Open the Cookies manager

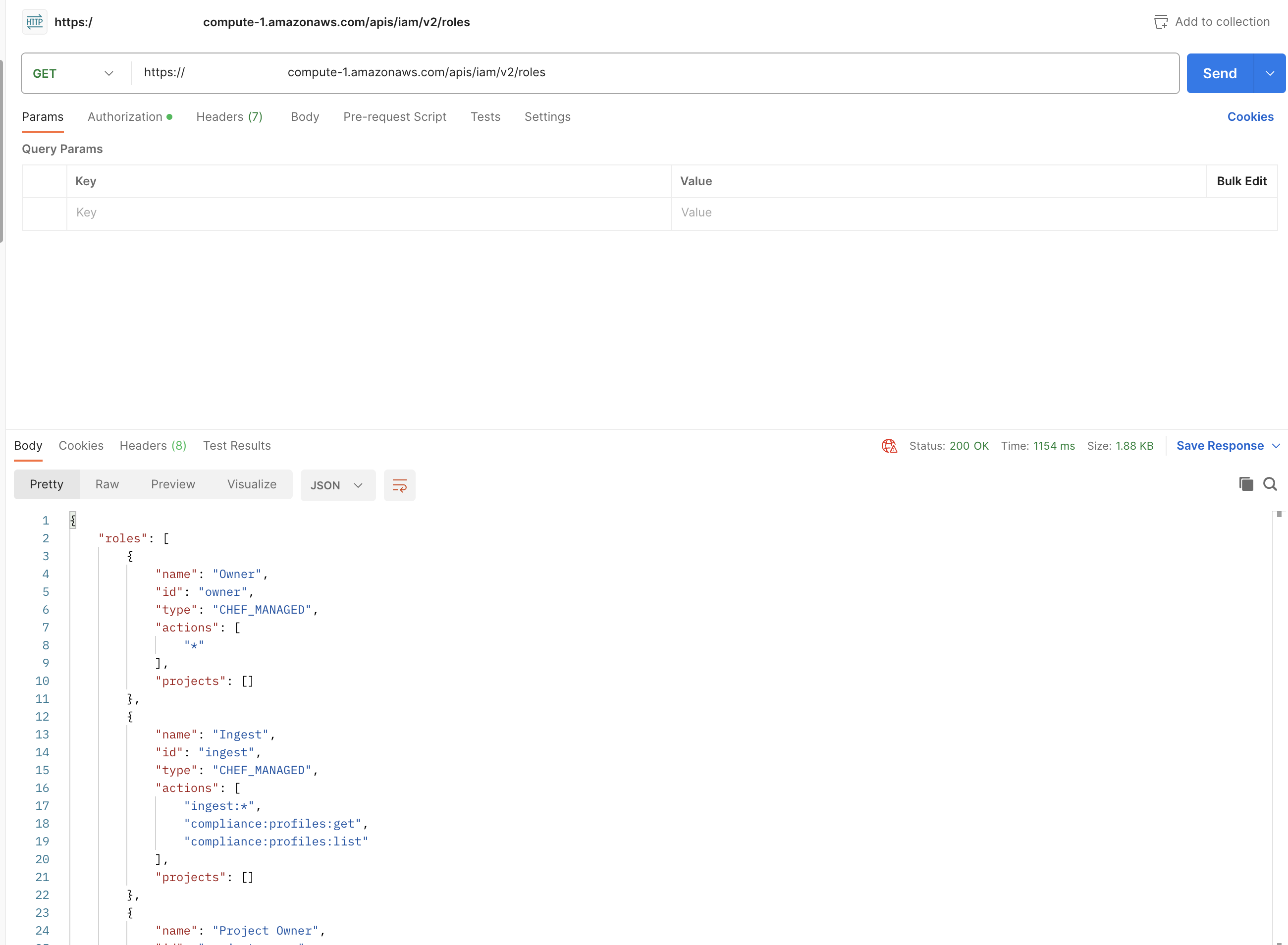[x=1250, y=116]
